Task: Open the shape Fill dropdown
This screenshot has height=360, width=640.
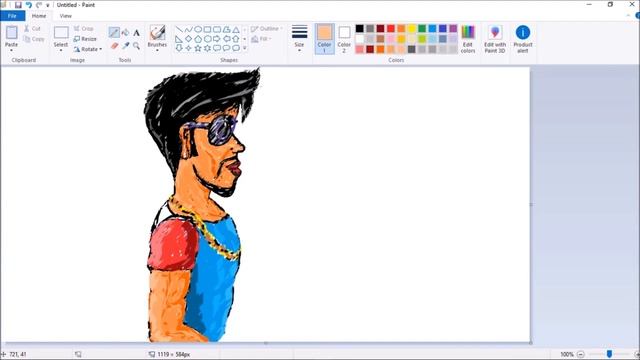Action: [x=261, y=39]
